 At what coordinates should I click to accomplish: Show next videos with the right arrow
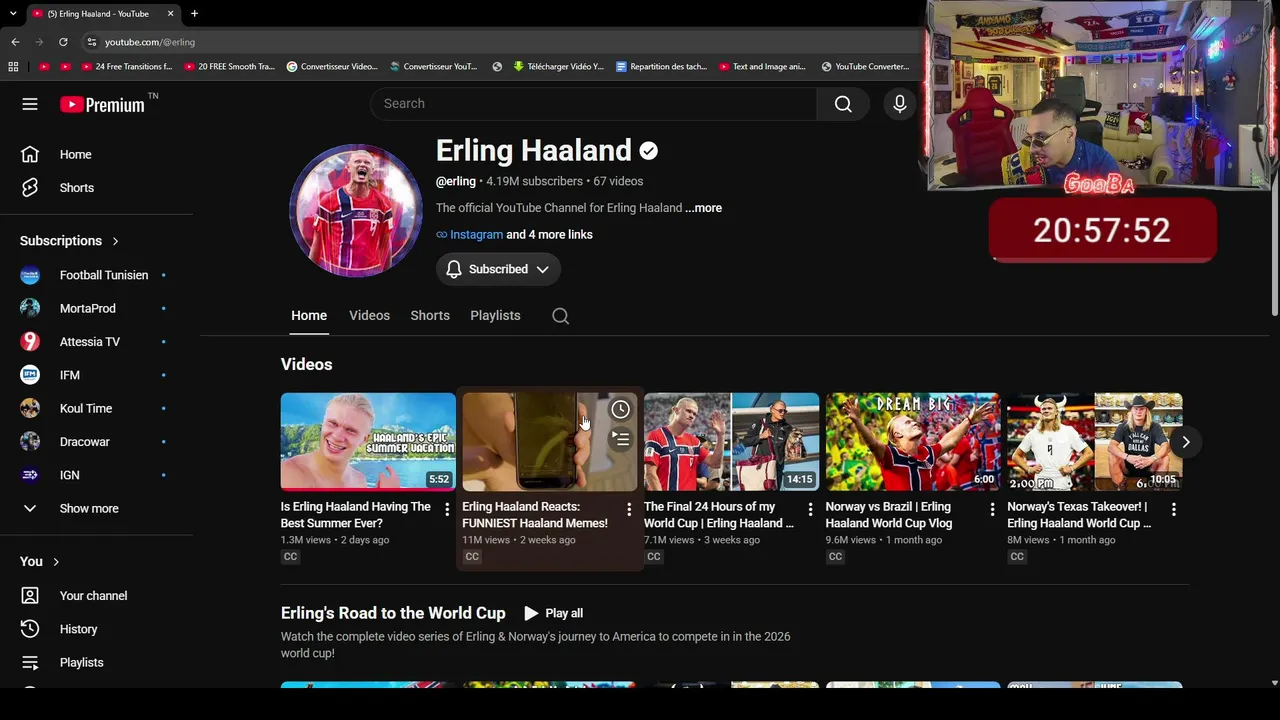tap(1185, 442)
